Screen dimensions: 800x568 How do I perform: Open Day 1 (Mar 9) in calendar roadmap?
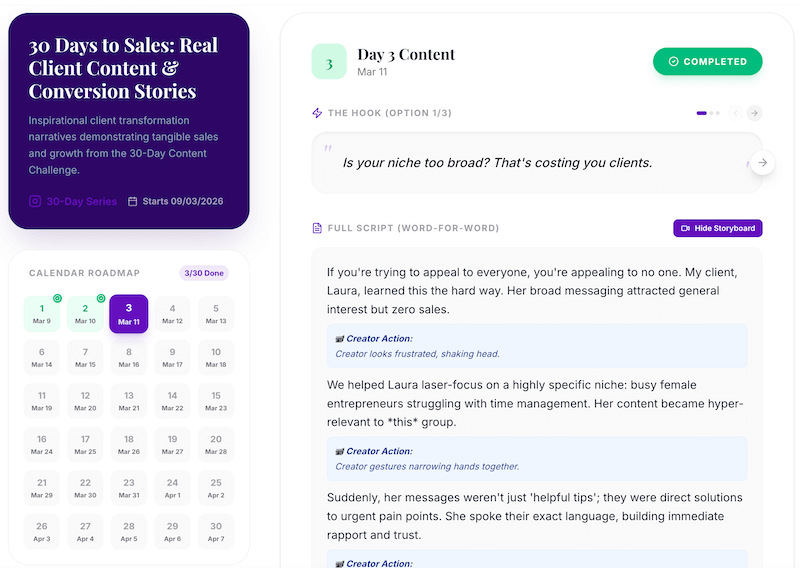click(x=41, y=314)
